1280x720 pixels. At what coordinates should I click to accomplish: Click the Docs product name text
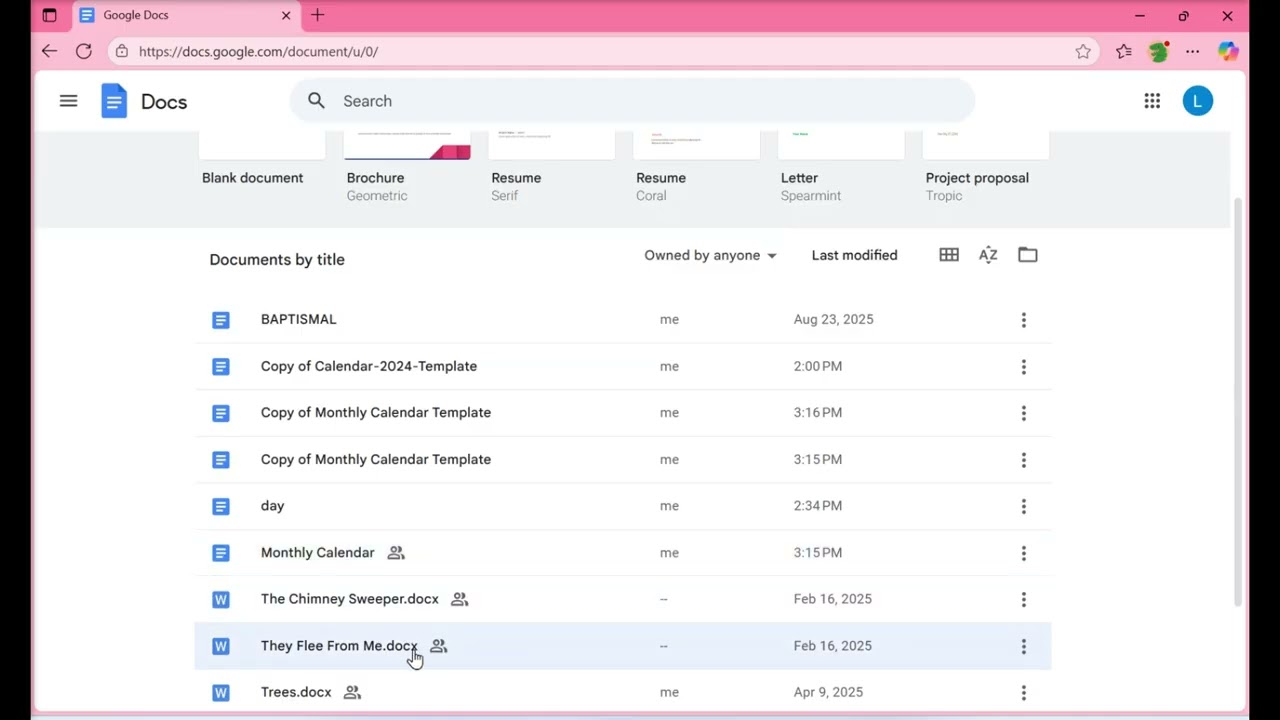pyautogui.click(x=164, y=102)
